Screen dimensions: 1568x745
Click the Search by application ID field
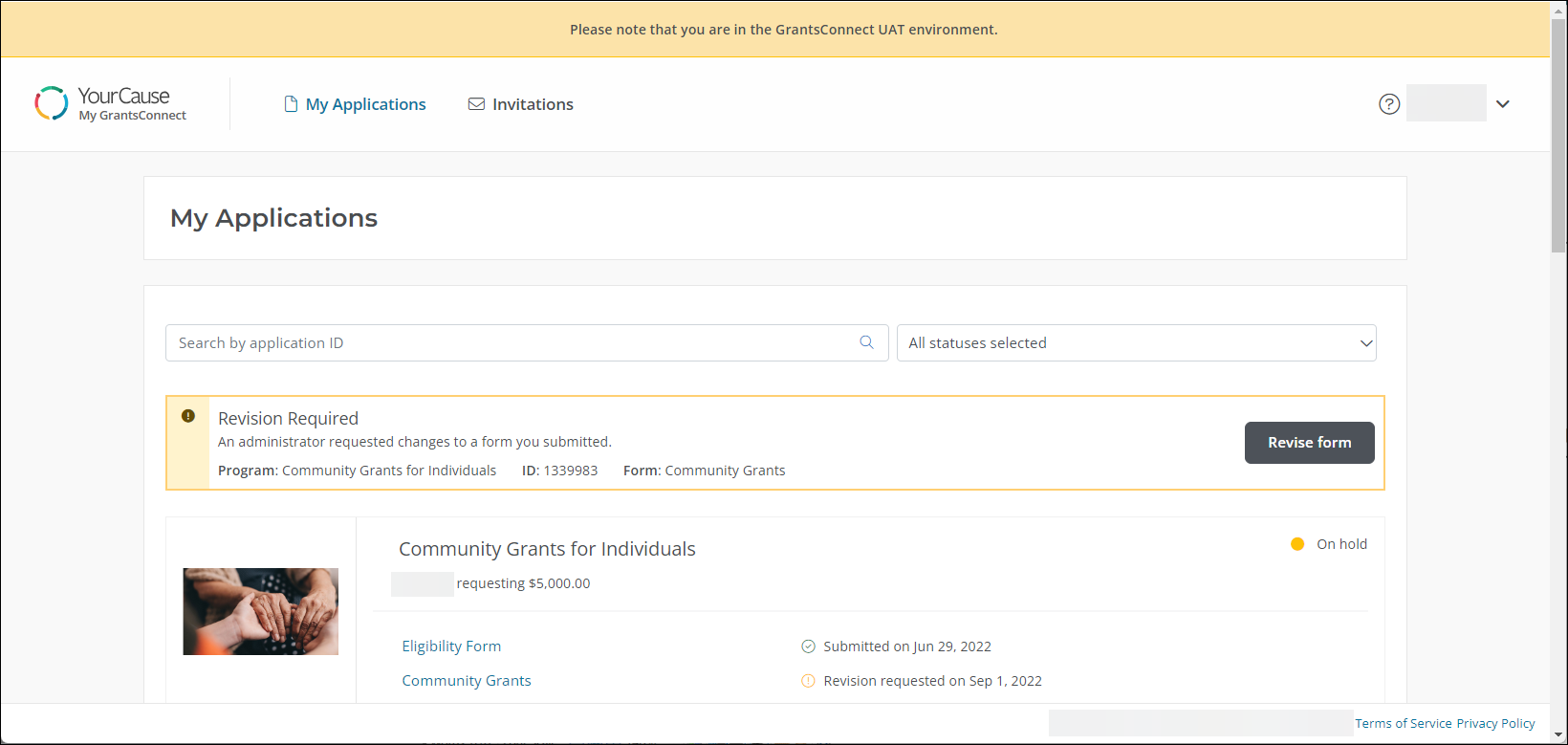click(x=512, y=343)
